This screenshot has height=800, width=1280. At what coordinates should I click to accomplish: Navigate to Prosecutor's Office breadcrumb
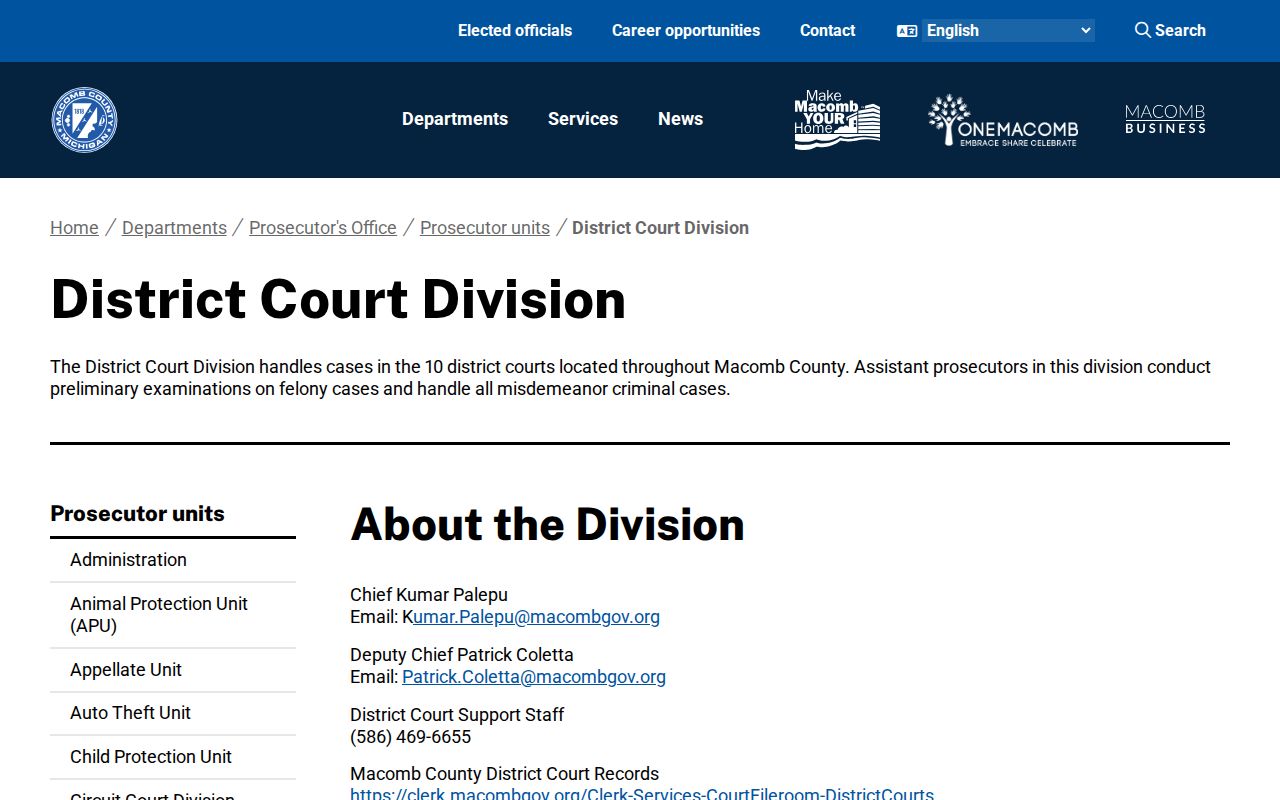pos(323,228)
